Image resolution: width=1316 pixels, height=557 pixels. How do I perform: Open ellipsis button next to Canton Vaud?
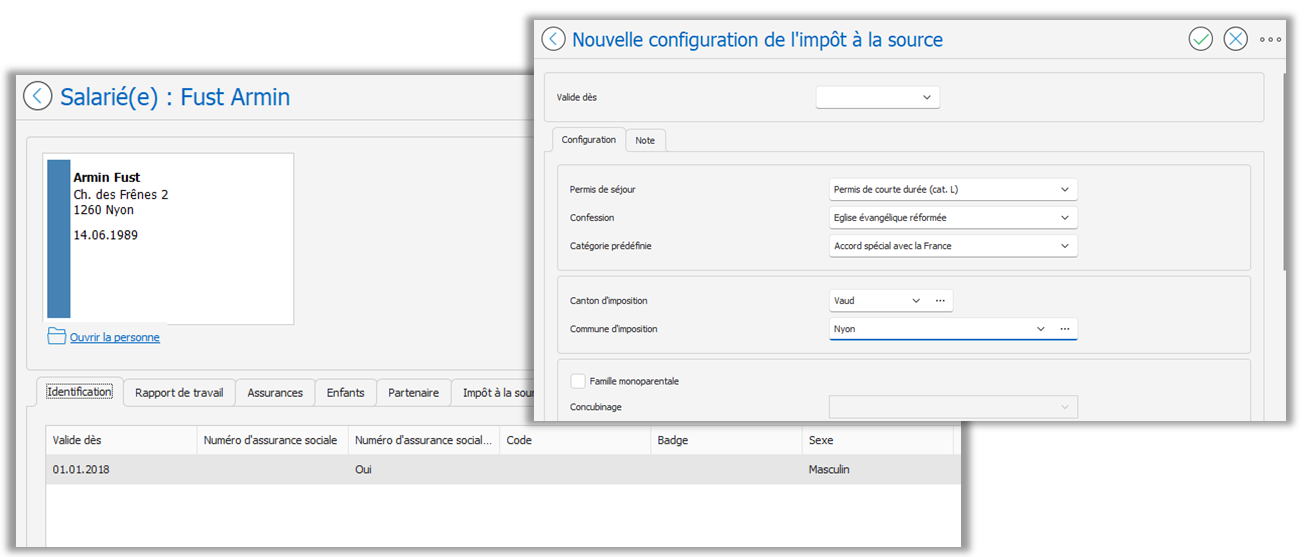pyautogui.click(x=940, y=300)
